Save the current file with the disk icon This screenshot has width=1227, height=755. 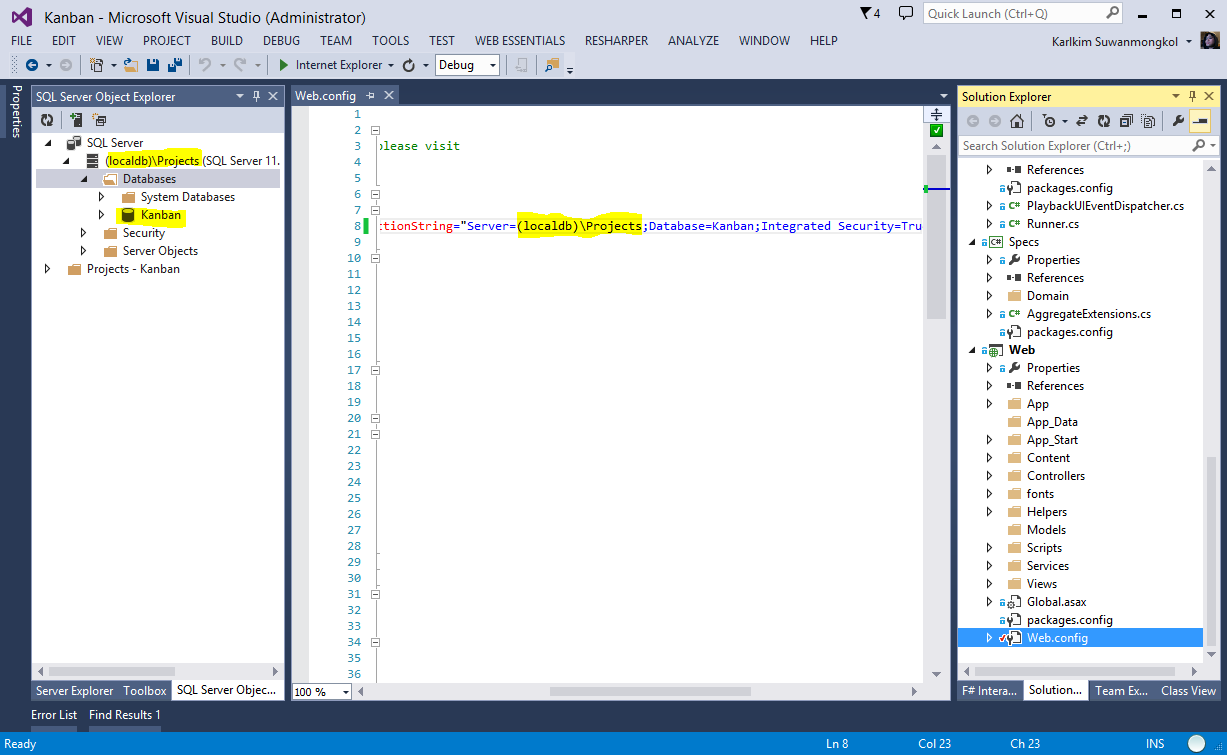click(x=153, y=65)
